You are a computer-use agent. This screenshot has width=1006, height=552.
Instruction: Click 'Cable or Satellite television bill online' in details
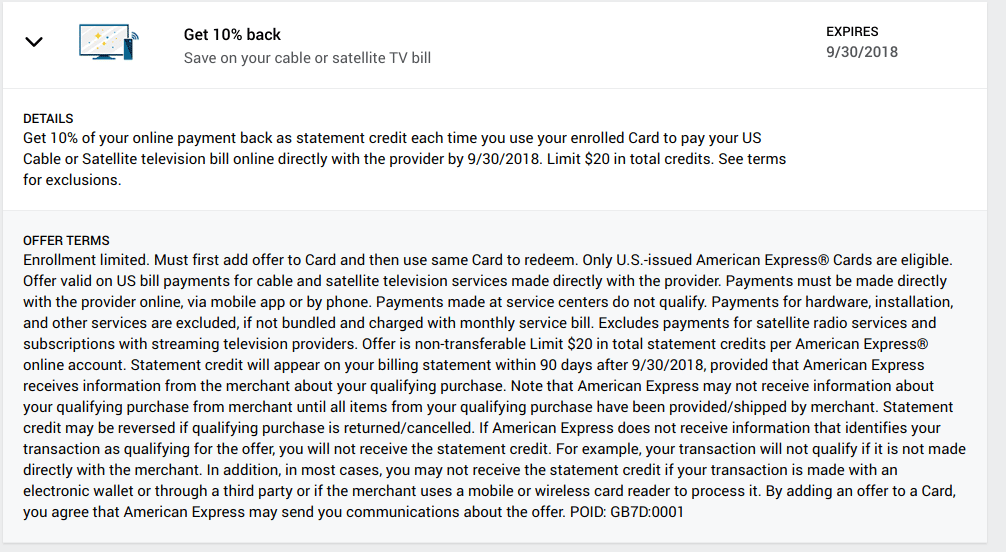coord(153,159)
